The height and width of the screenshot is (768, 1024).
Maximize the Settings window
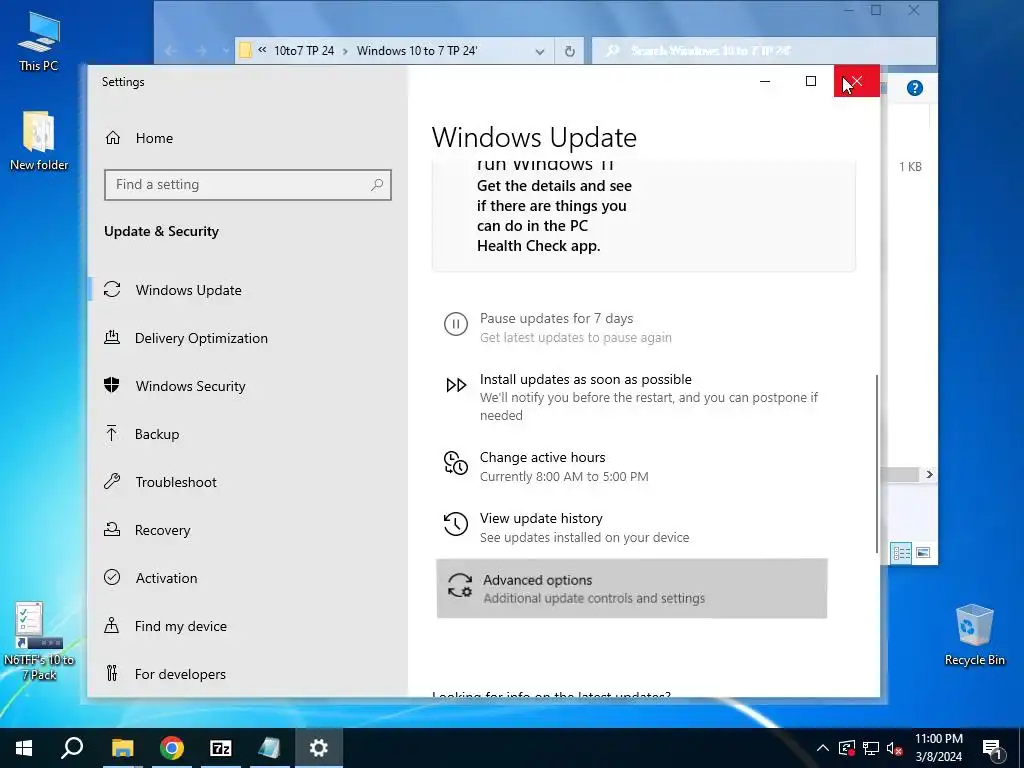tap(810, 82)
